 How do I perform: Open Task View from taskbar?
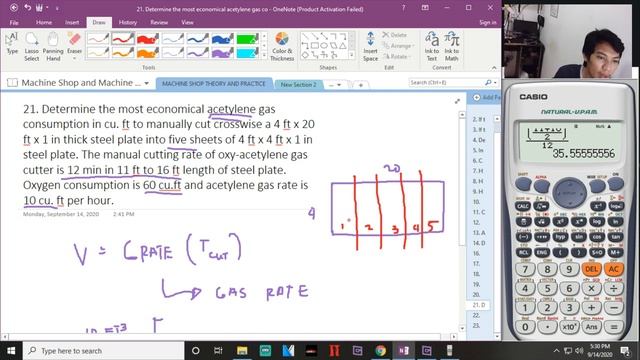(218, 351)
